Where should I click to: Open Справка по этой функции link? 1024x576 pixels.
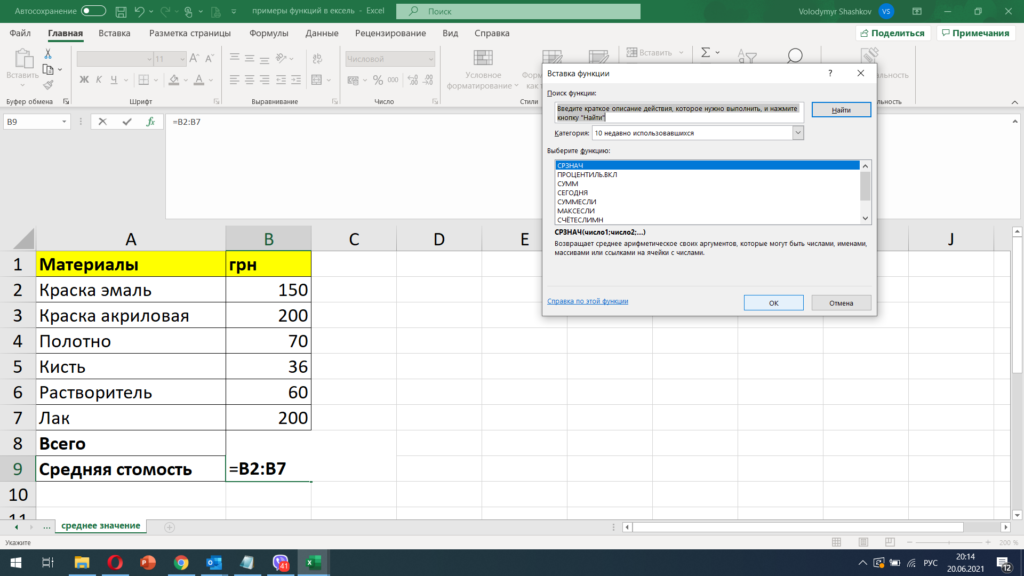588,301
